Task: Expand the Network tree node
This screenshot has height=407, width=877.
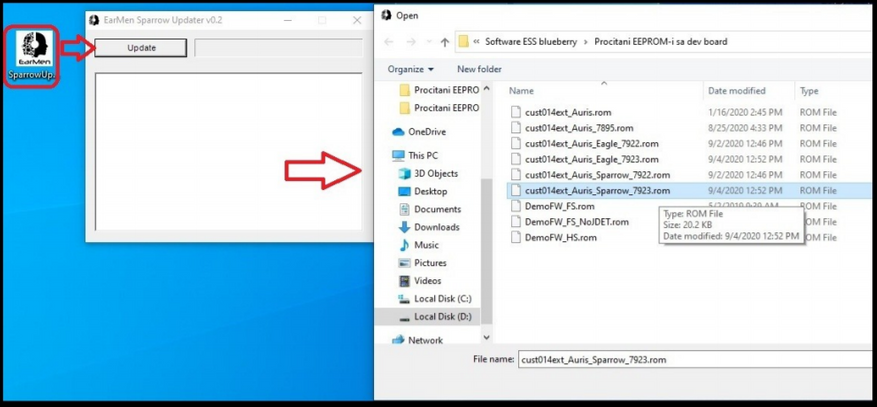Action: 387,340
